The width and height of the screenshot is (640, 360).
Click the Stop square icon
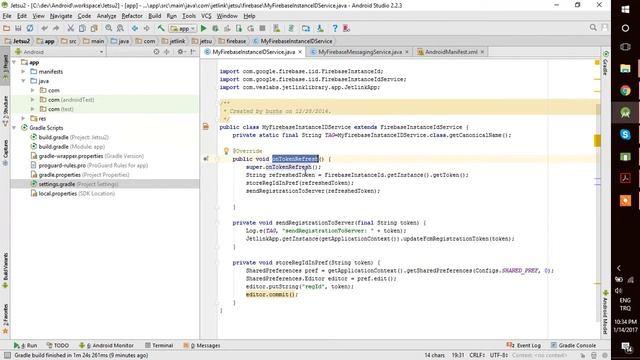click(262, 28)
